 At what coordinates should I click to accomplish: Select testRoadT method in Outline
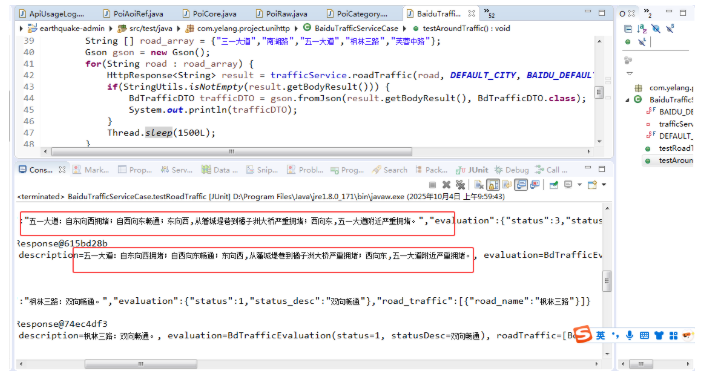point(669,148)
